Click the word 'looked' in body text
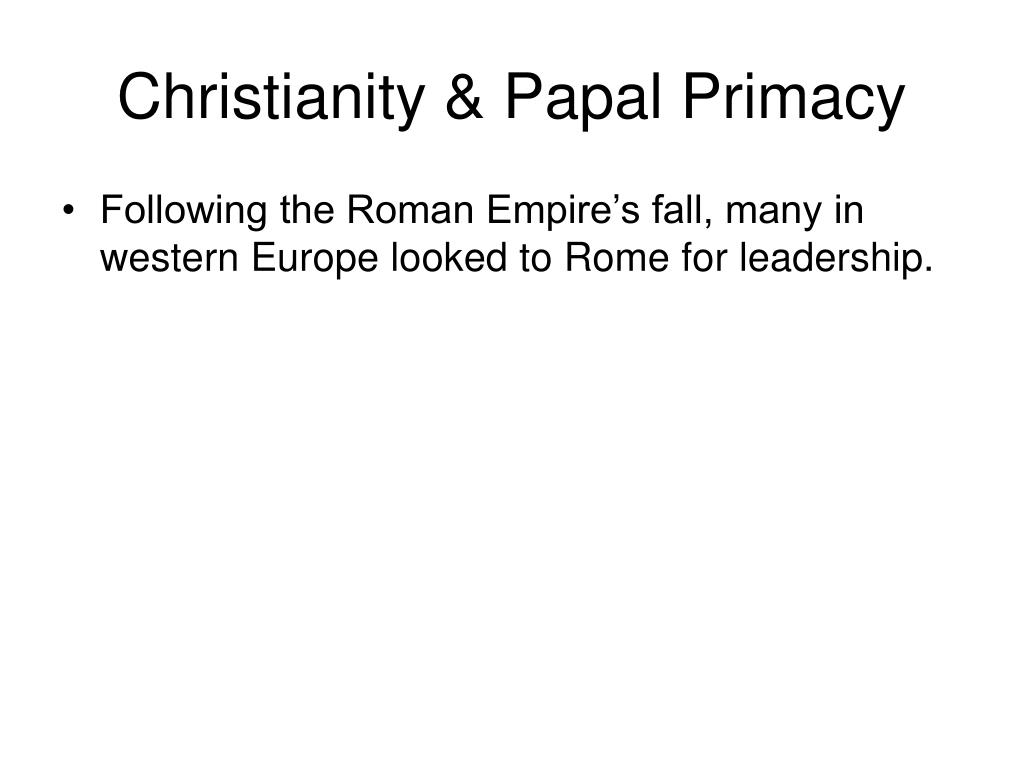This screenshot has width=1024, height=768. (449, 257)
